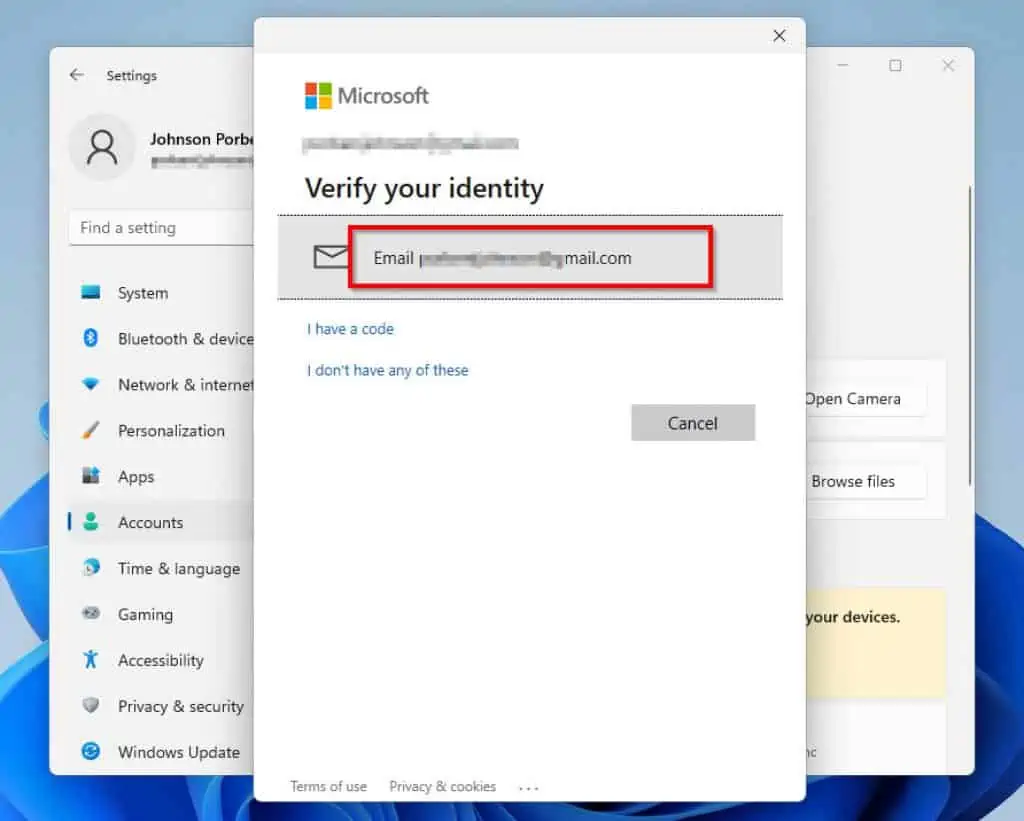Click the Open Camera button
The height and width of the screenshot is (821, 1024).
pyautogui.click(x=856, y=398)
